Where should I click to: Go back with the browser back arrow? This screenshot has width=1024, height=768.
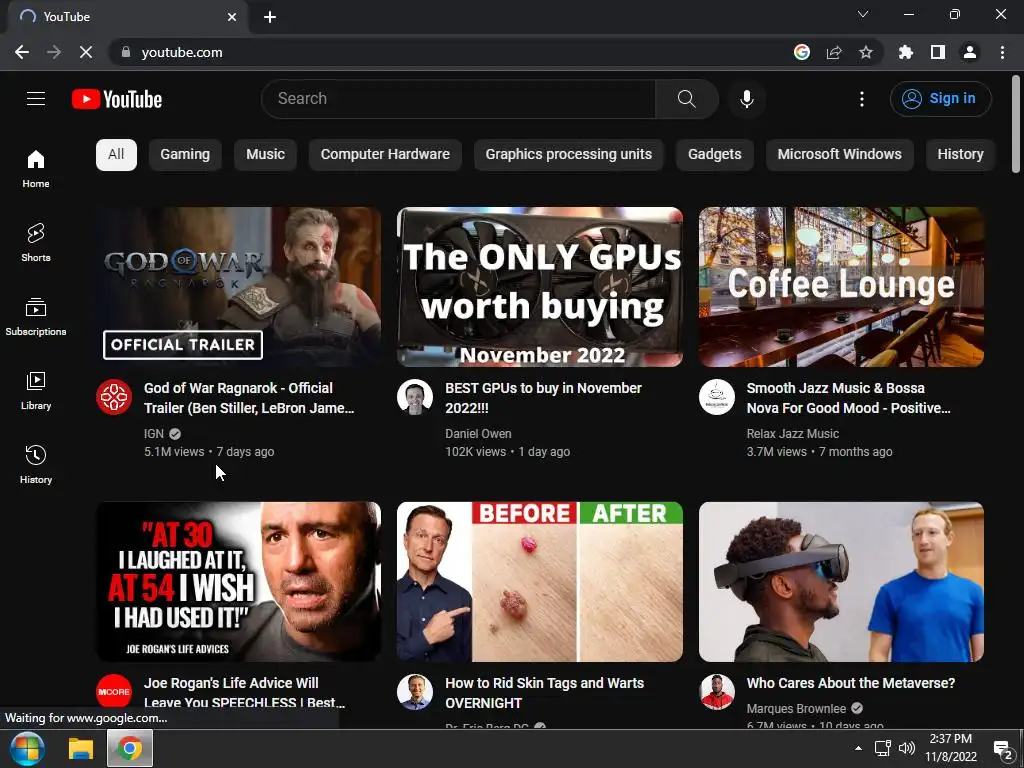click(22, 52)
